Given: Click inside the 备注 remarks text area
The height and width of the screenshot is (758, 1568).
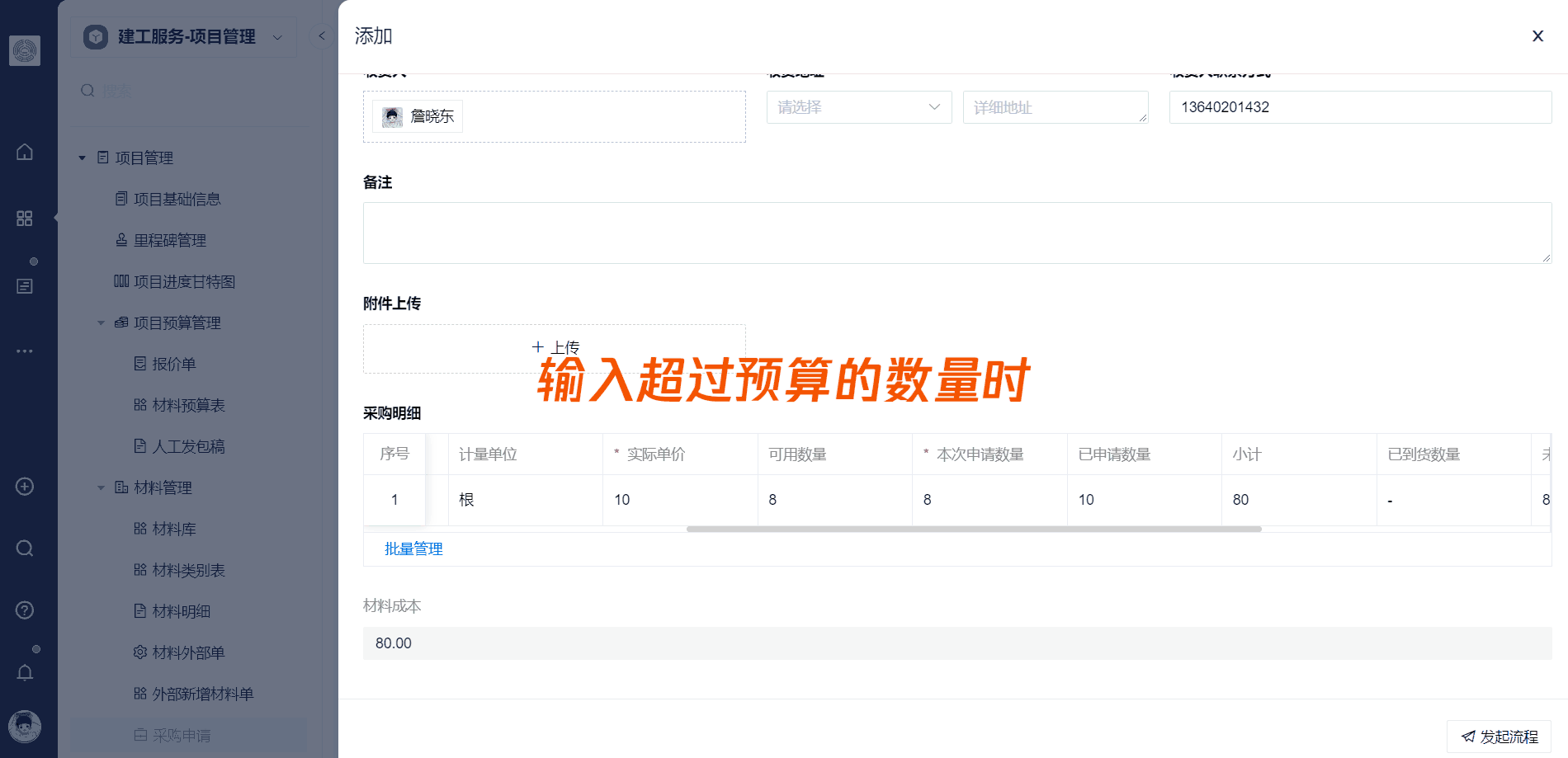Looking at the screenshot, I should (x=956, y=233).
